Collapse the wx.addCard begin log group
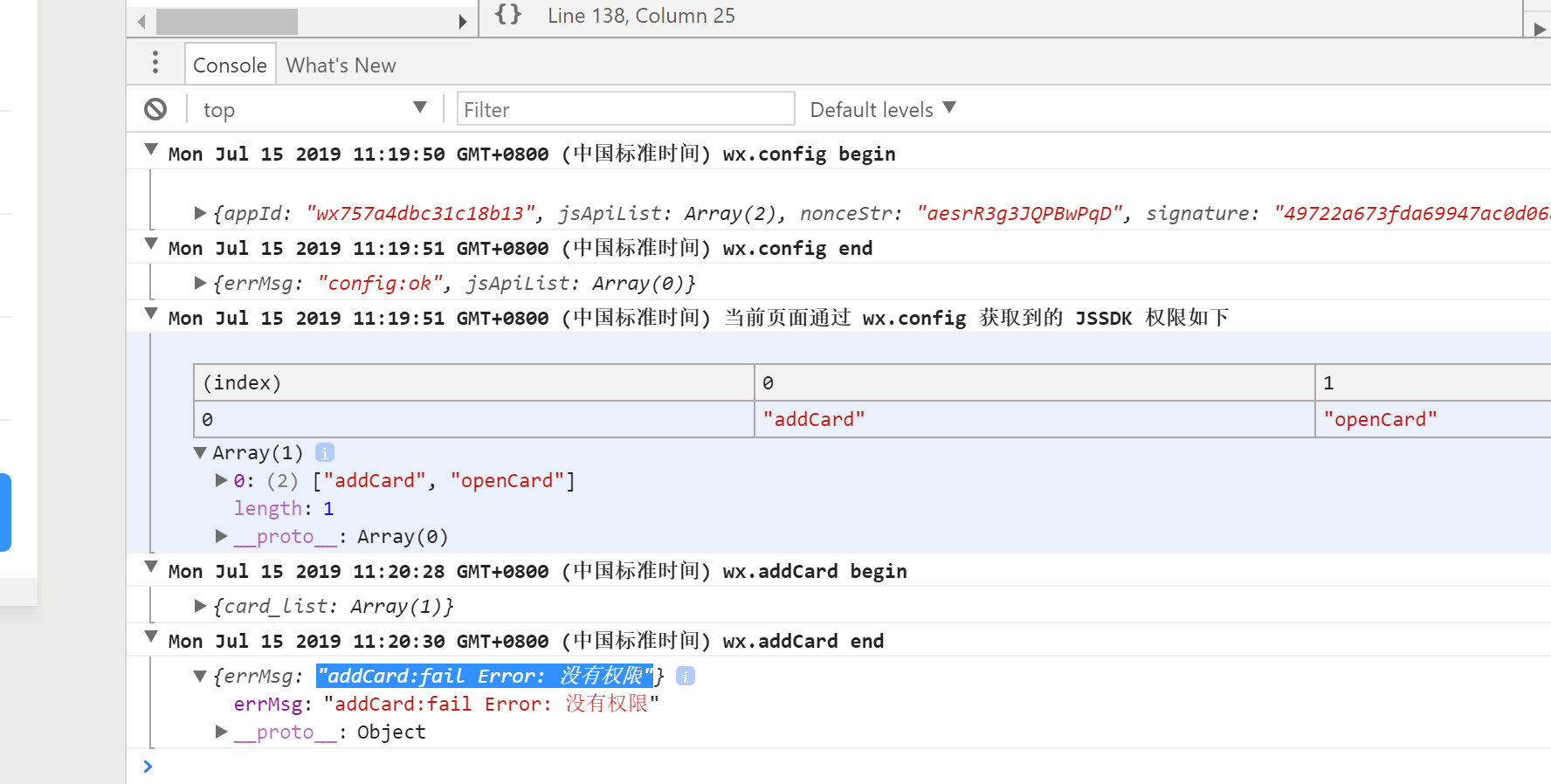Screen dimensions: 1551x784 [151, 567]
